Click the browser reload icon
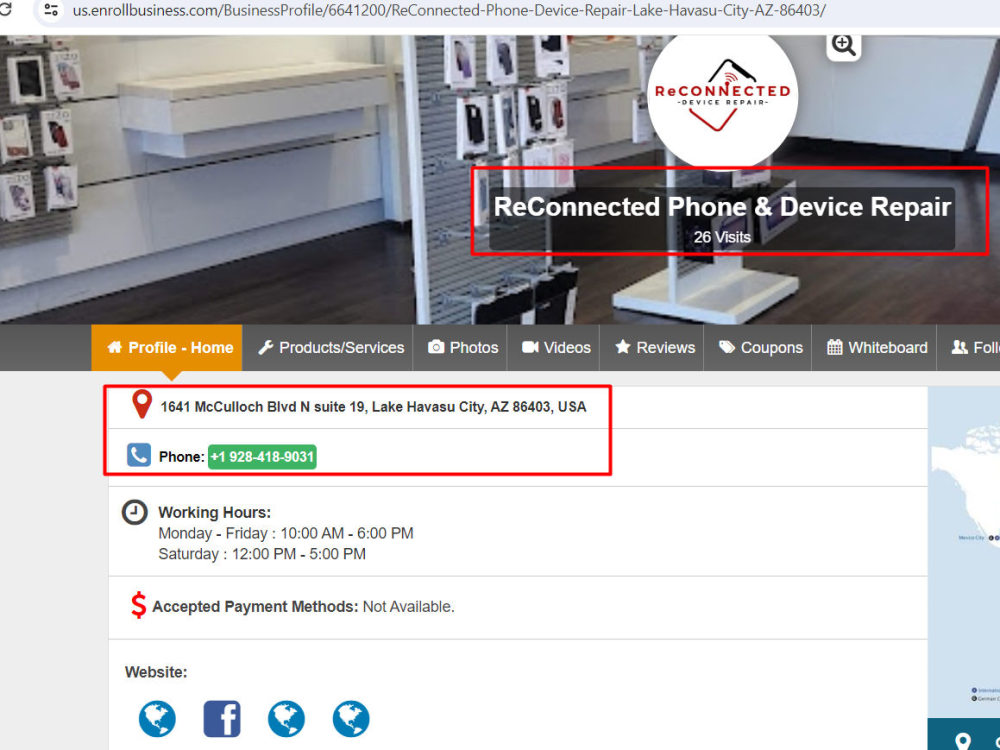 (5, 10)
